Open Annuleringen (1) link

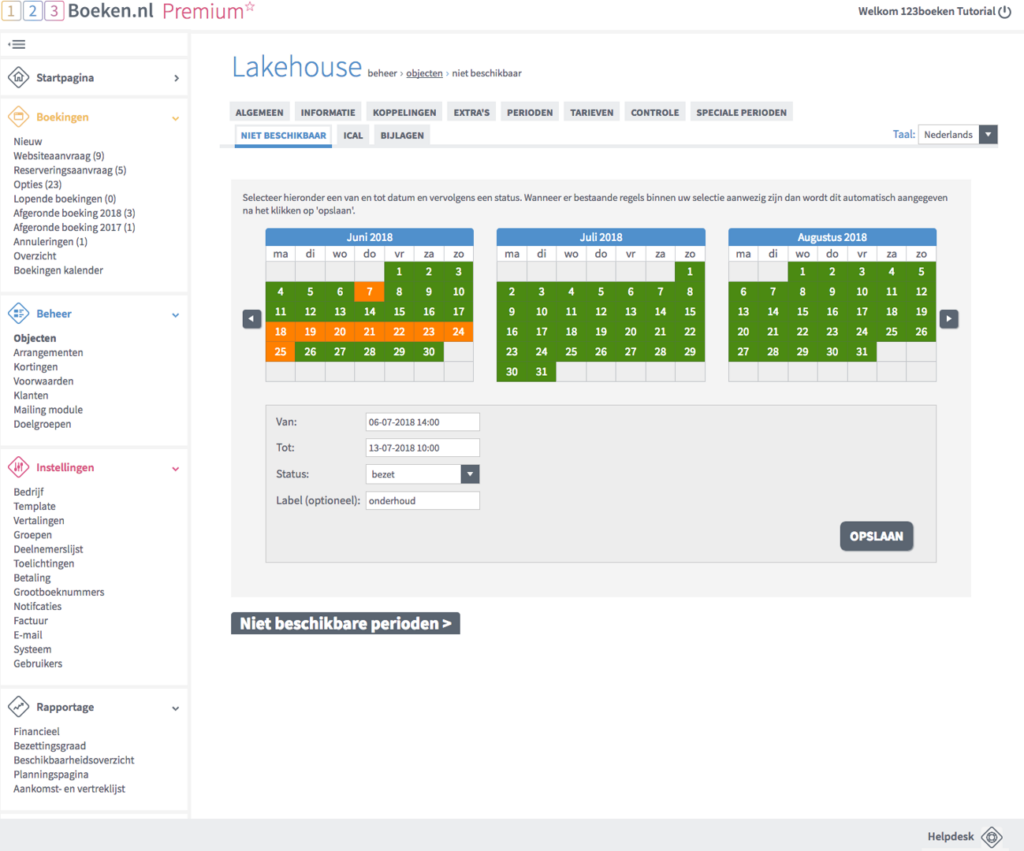50,242
